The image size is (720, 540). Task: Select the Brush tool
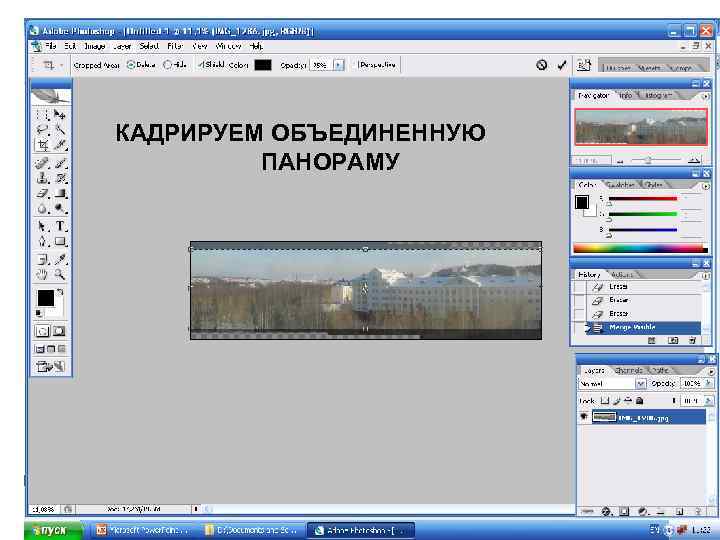pyautogui.click(x=60, y=163)
